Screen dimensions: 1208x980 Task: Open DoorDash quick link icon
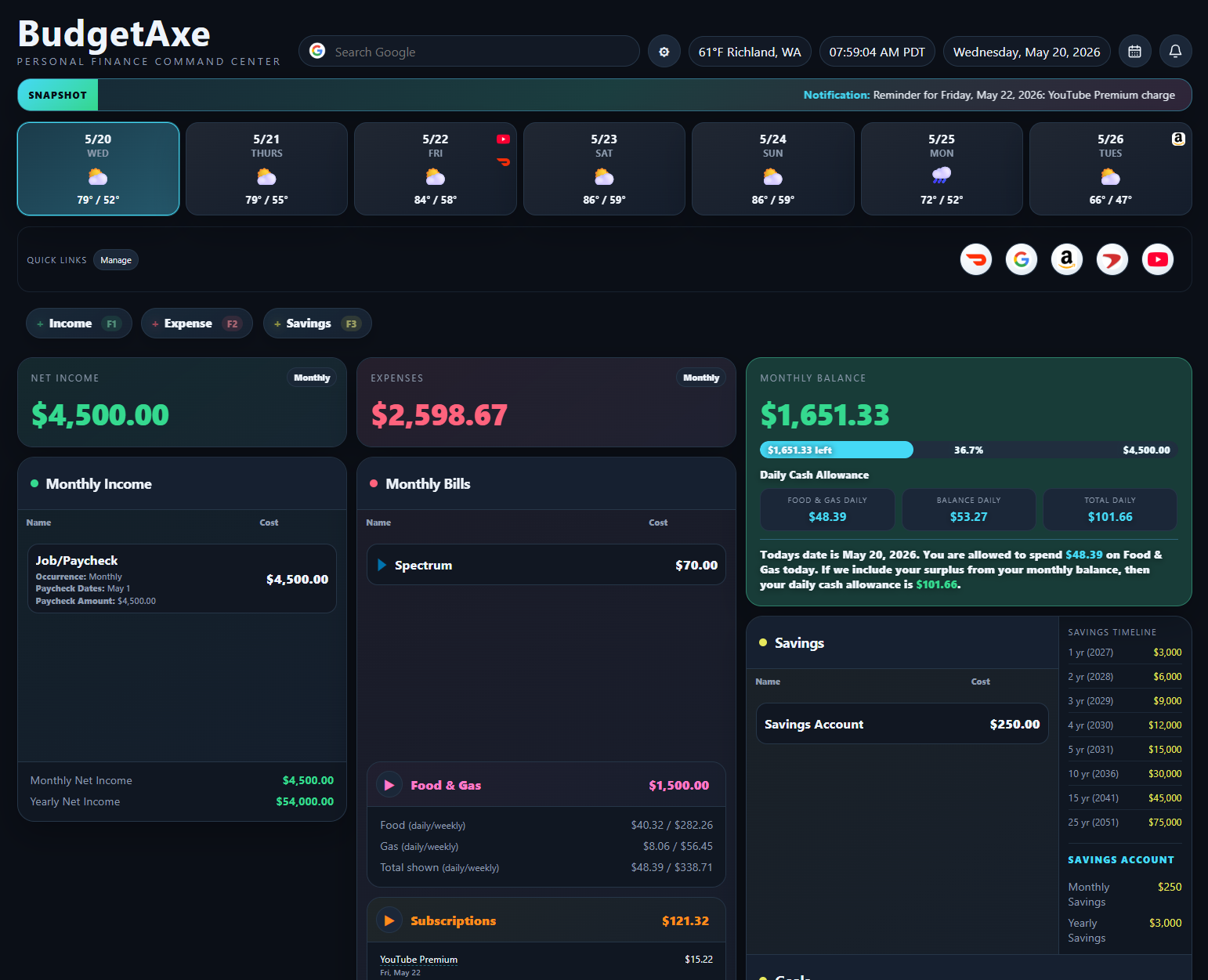(976, 259)
